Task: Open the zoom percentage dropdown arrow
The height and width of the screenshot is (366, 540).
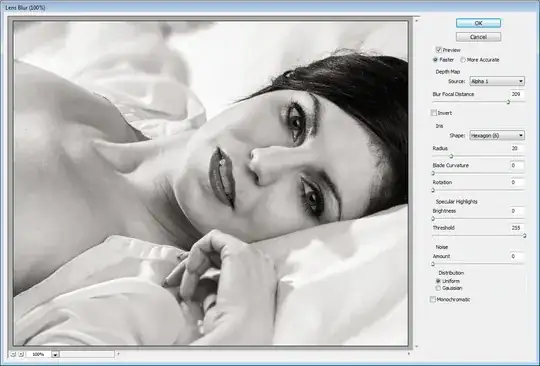Action: click(x=55, y=354)
